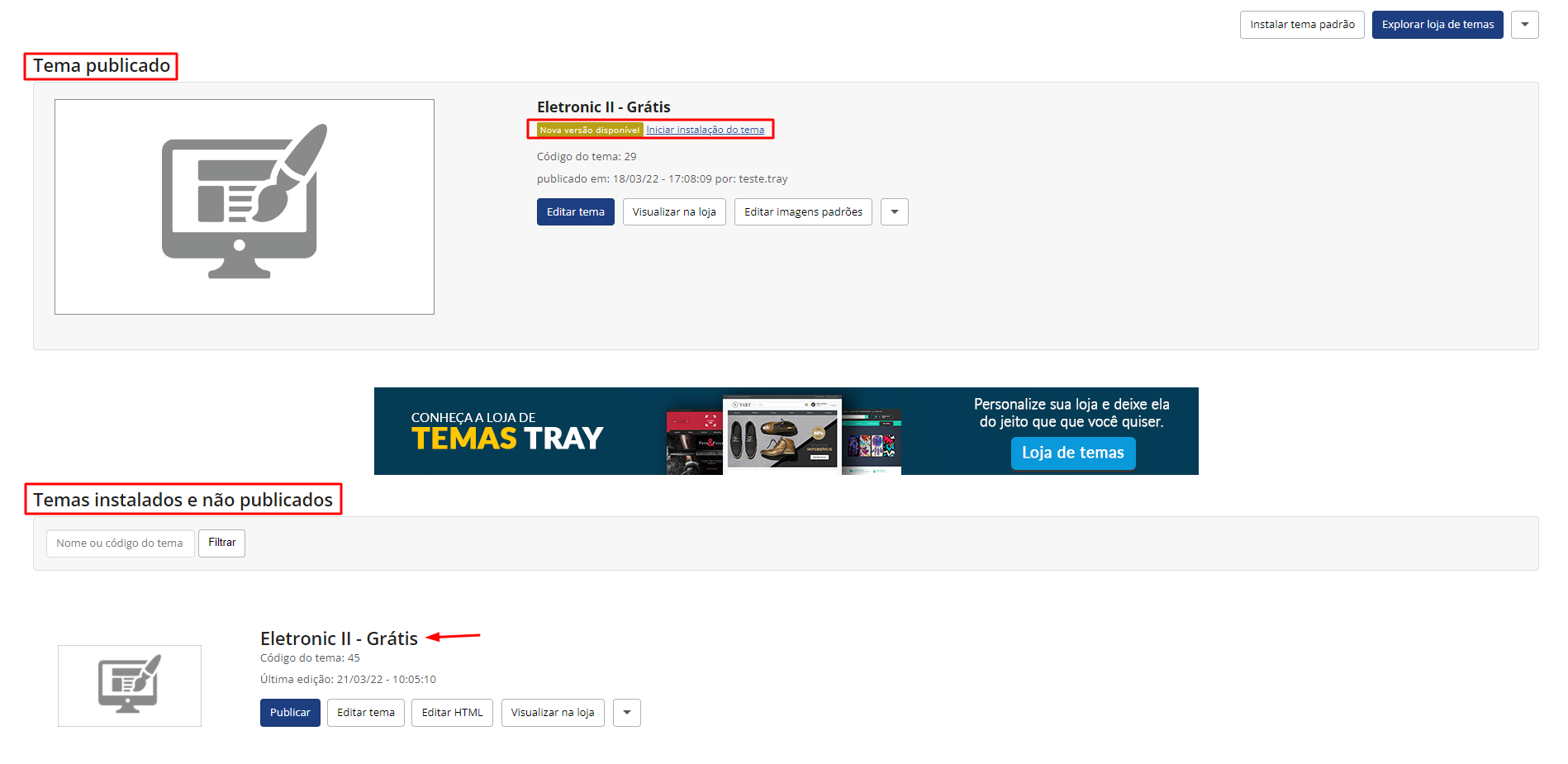Open Explorar loja de temas
This screenshot has width=1568, height=764.
click(x=1437, y=25)
